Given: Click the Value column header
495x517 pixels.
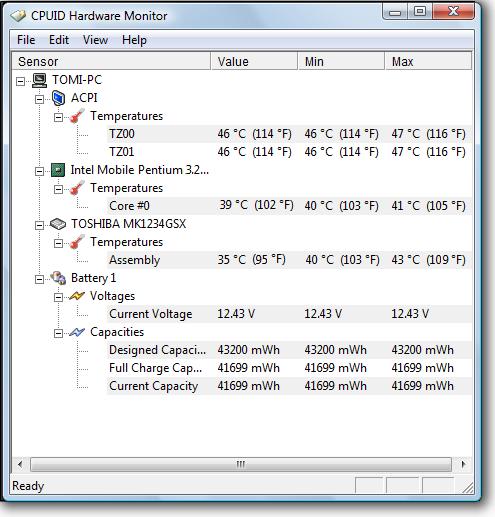Looking at the screenshot, I should coord(254,61).
